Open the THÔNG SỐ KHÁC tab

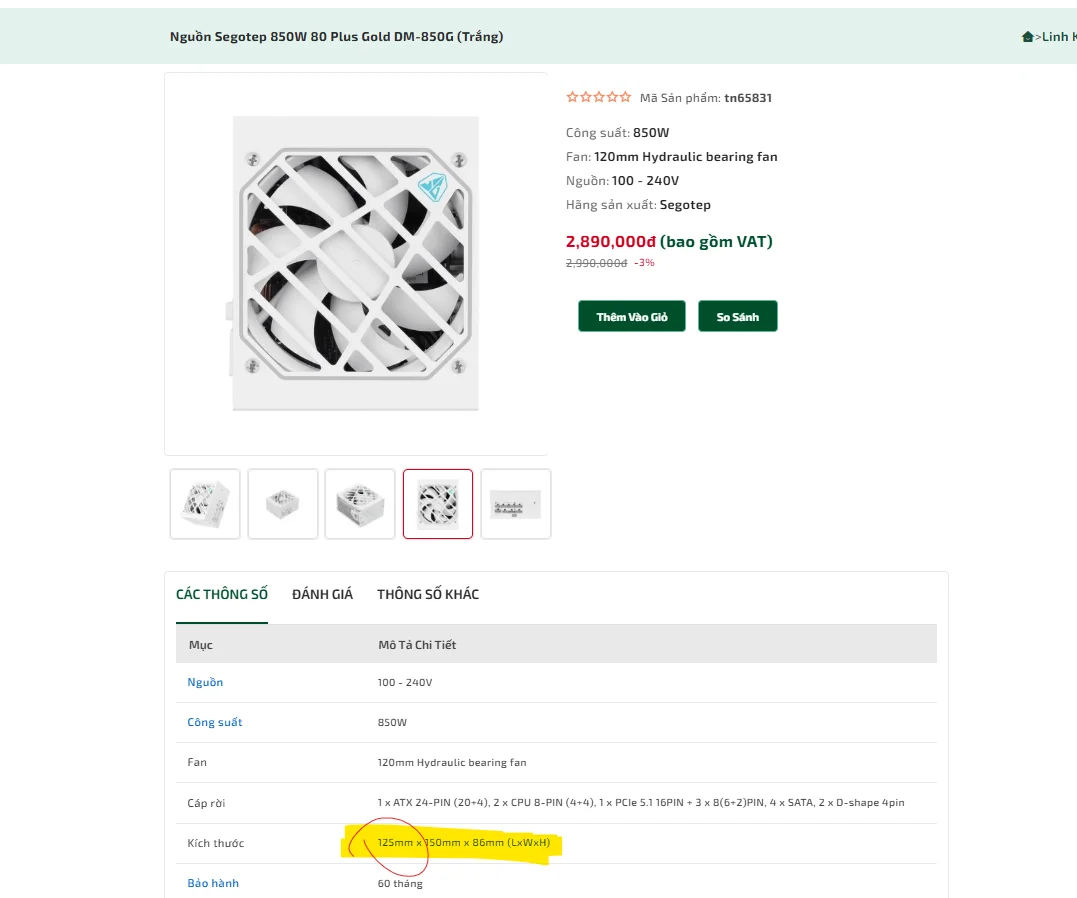click(428, 594)
